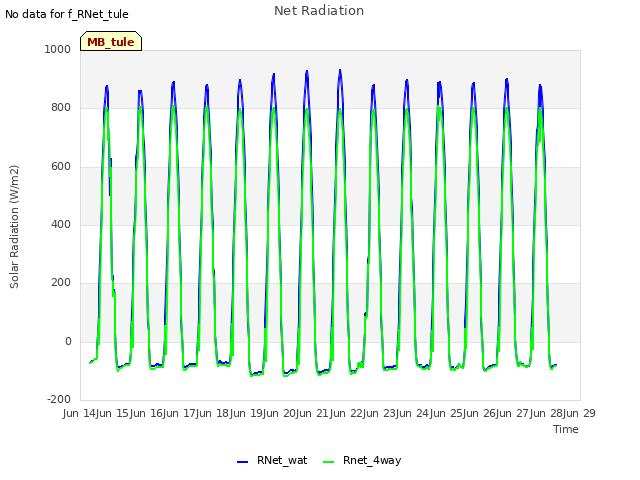Click the Jun 14 x-axis date label

click(x=80, y=413)
